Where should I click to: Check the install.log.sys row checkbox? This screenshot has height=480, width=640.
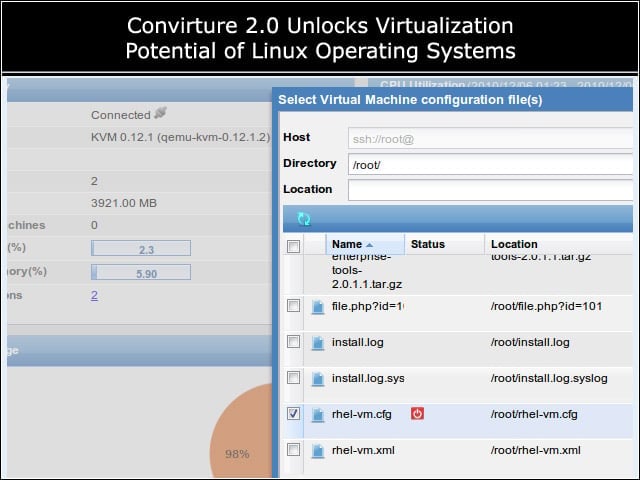tap(293, 378)
